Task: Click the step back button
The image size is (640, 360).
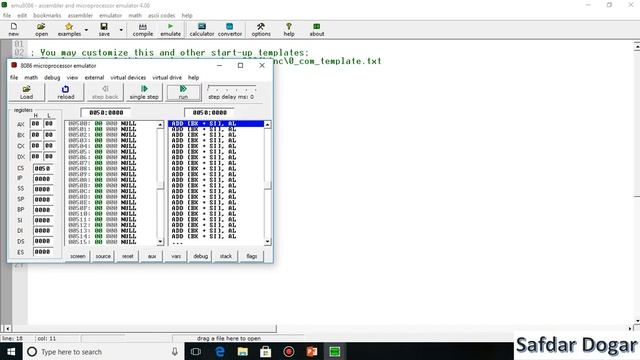Action: pos(105,92)
